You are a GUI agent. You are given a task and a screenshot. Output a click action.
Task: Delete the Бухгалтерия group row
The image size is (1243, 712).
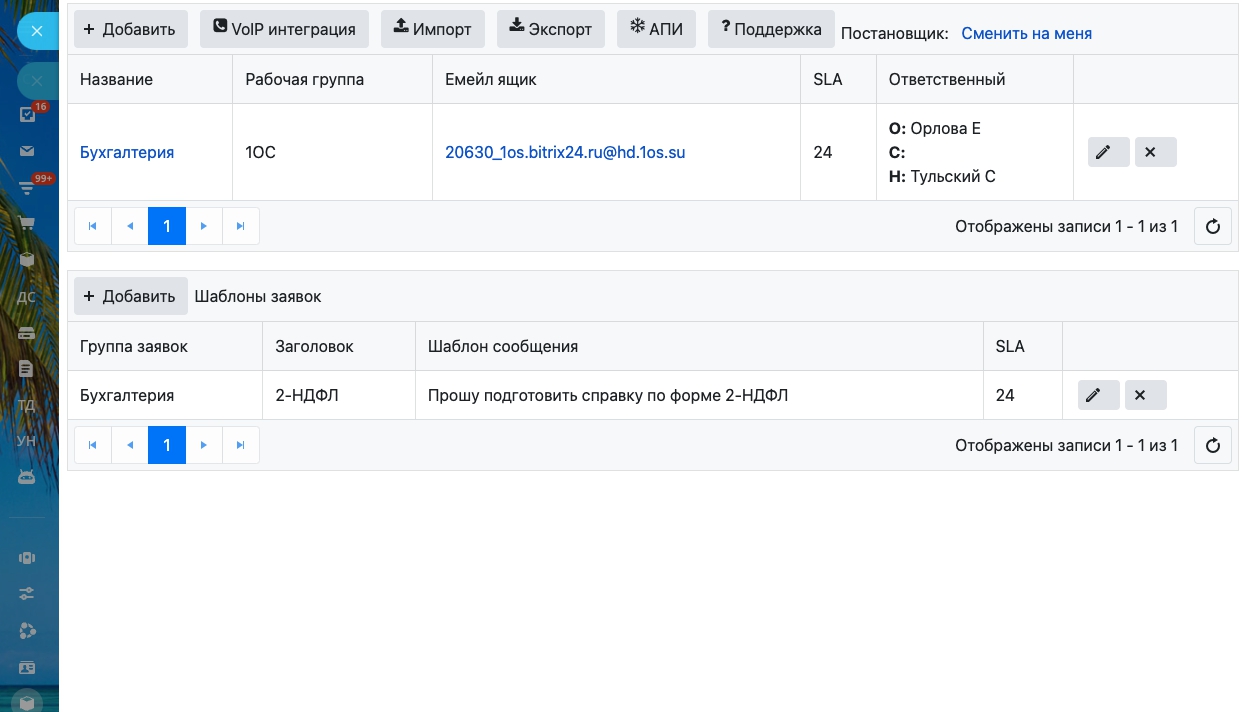tap(1155, 152)
